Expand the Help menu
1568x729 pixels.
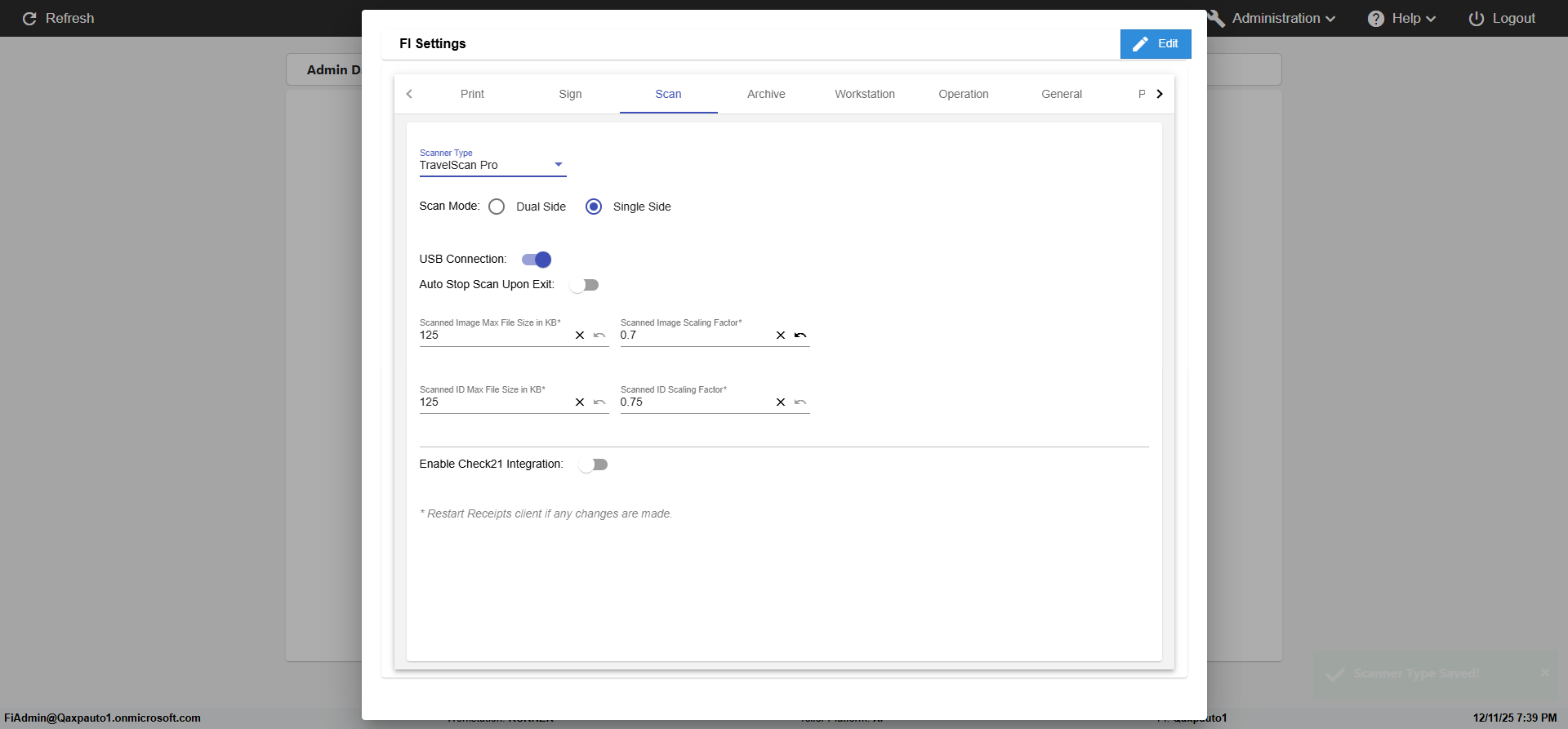(1402, 19)
